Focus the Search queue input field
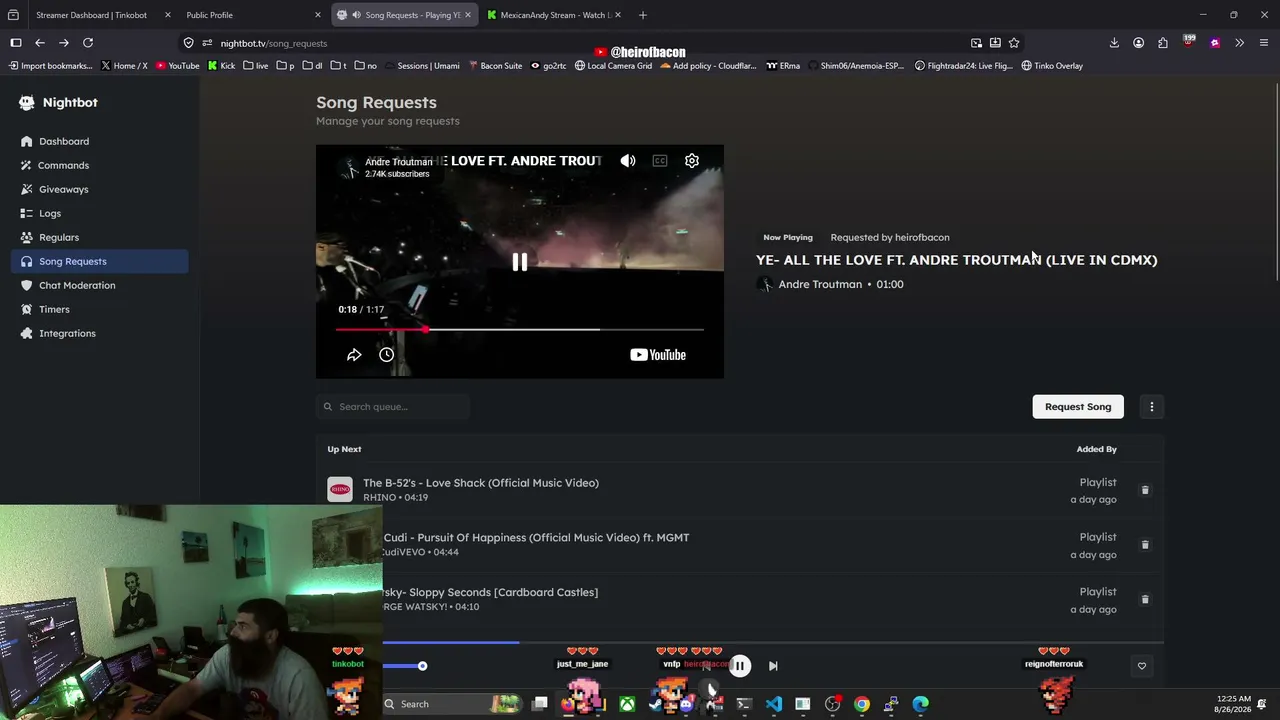The height and width of the screenshot is (720, 1280). click(394, 407)
